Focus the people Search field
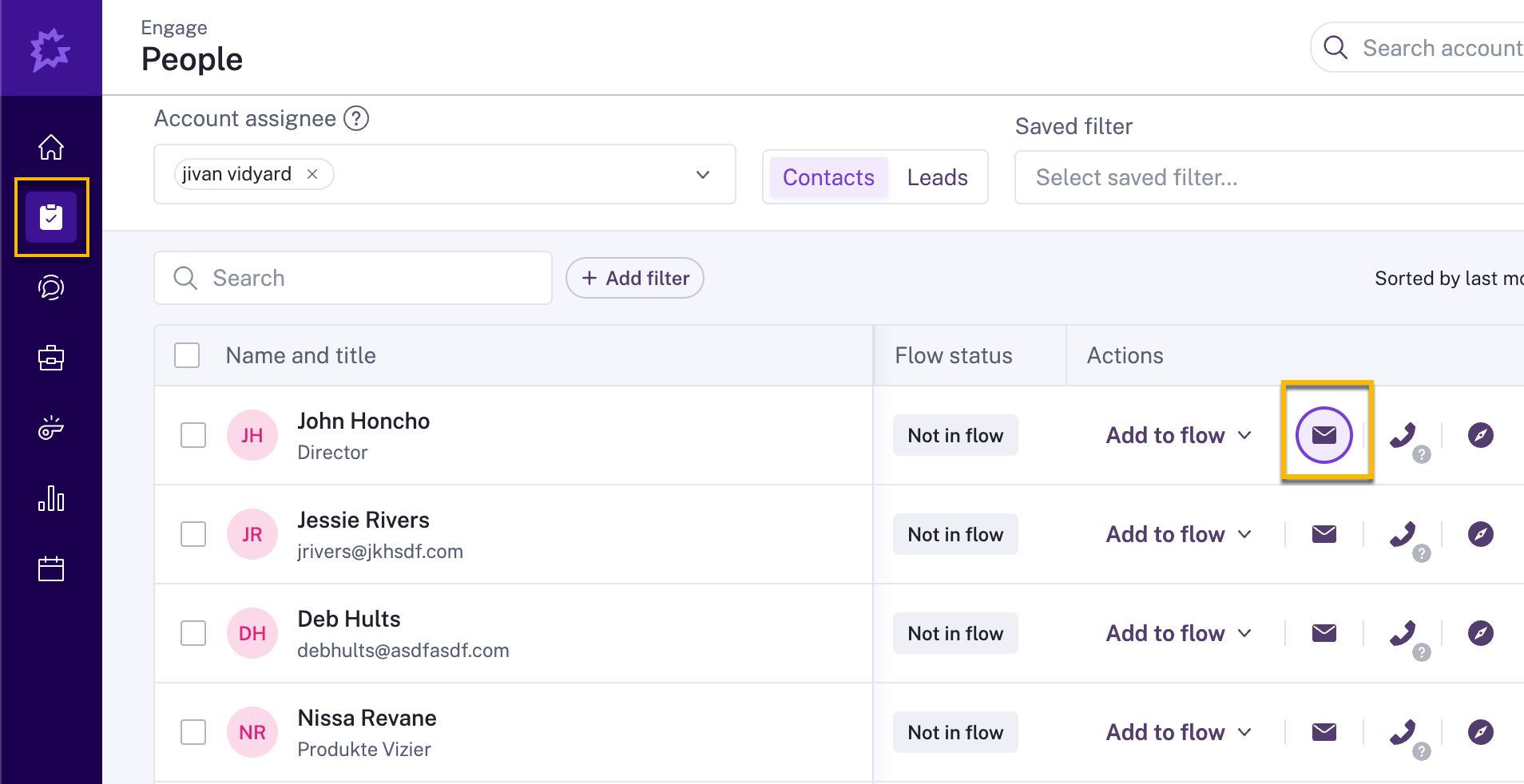The height and width of the screenshot is (784, 1524). pos(353,278)
